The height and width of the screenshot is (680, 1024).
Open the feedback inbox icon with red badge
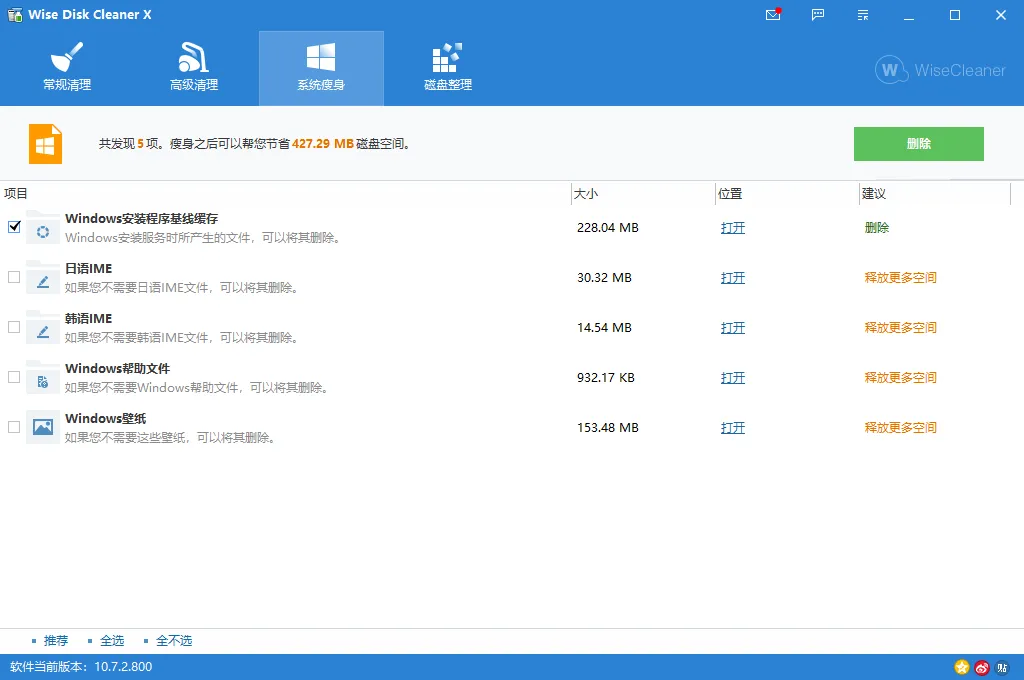(x=773, y=15)
